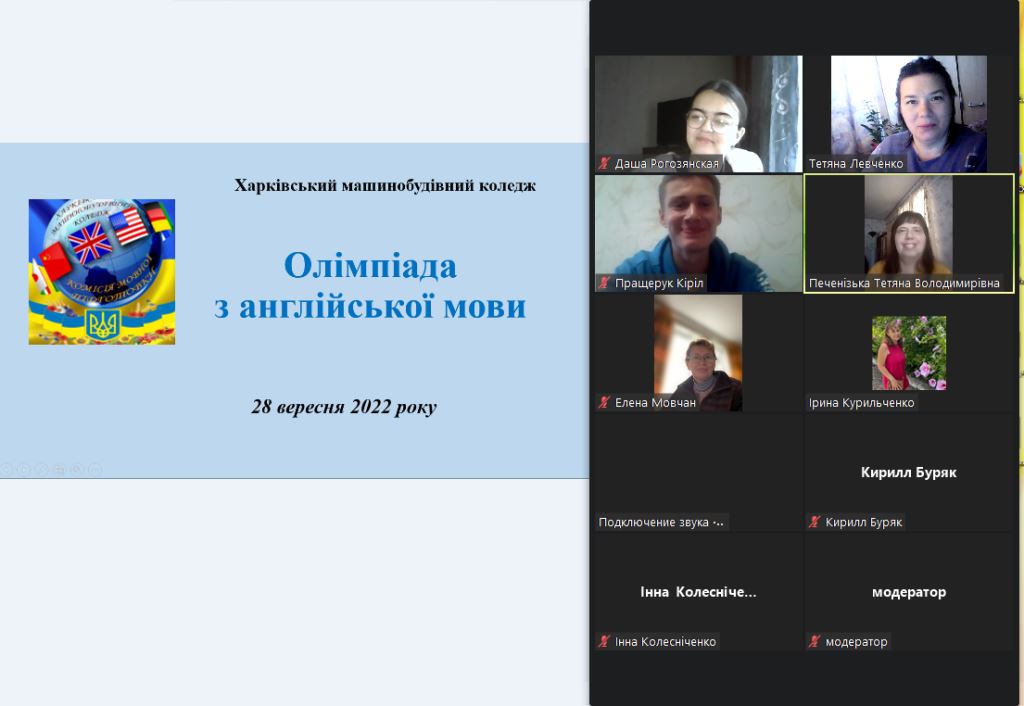Click Подключение звука status label
1024x706 pixels.
click(x=661, y=522)
